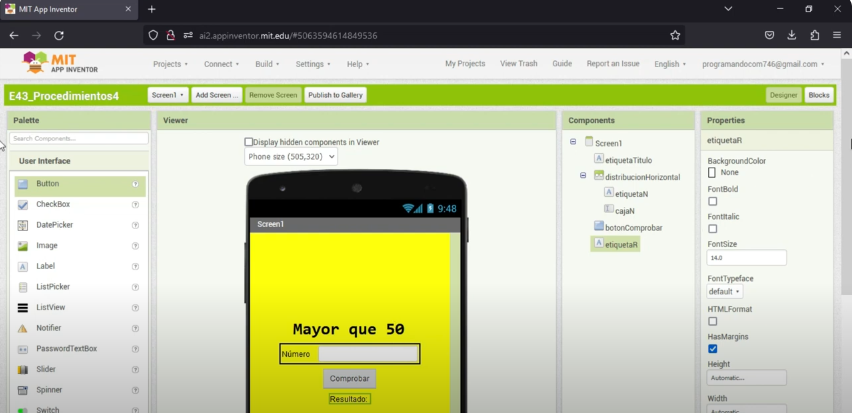Click the BackgroundColor None swatch
The image size is (852, 413).
(712, 173)
